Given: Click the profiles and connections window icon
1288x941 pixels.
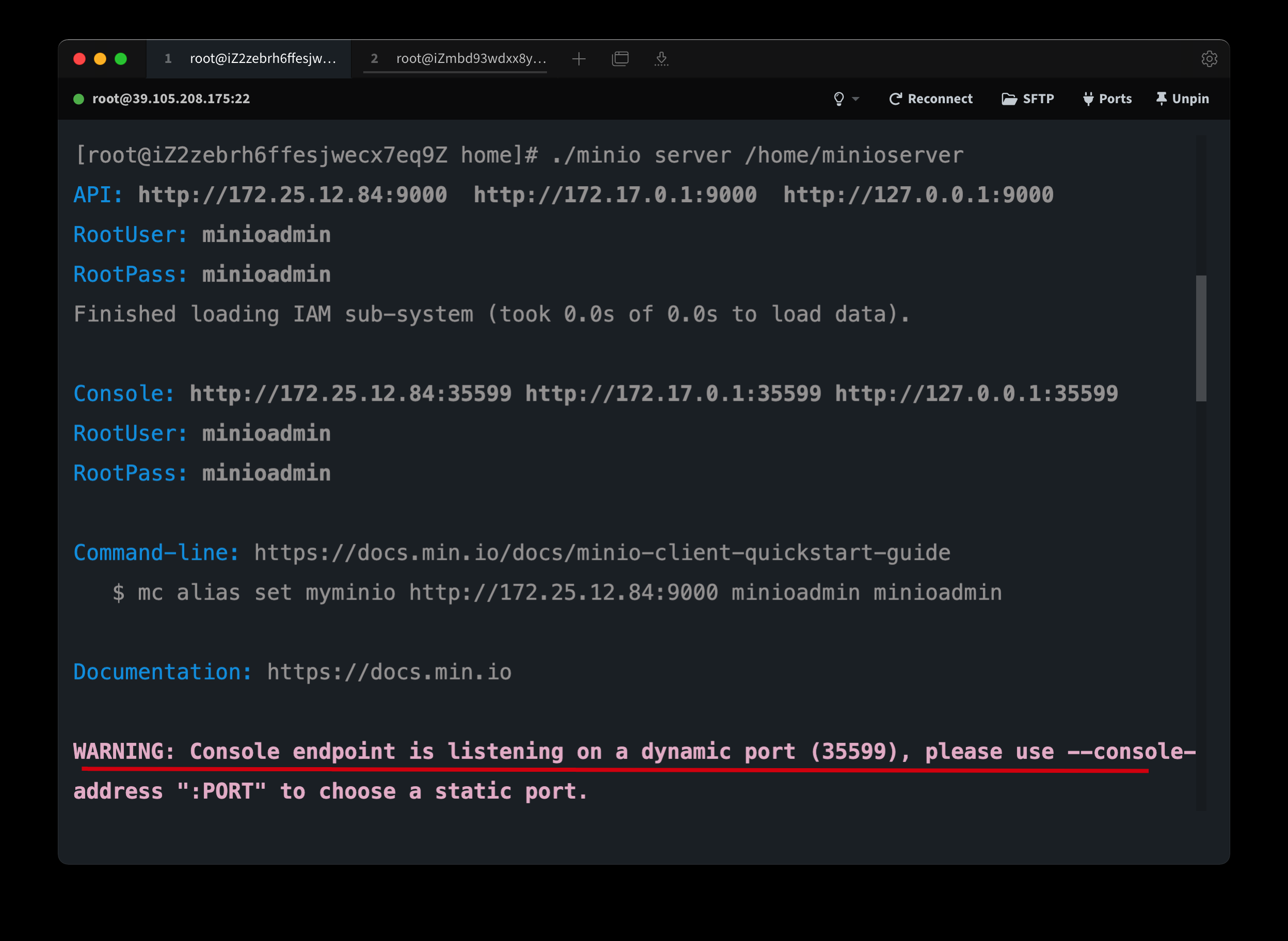Looking at the screenshot, I should 620,59.
